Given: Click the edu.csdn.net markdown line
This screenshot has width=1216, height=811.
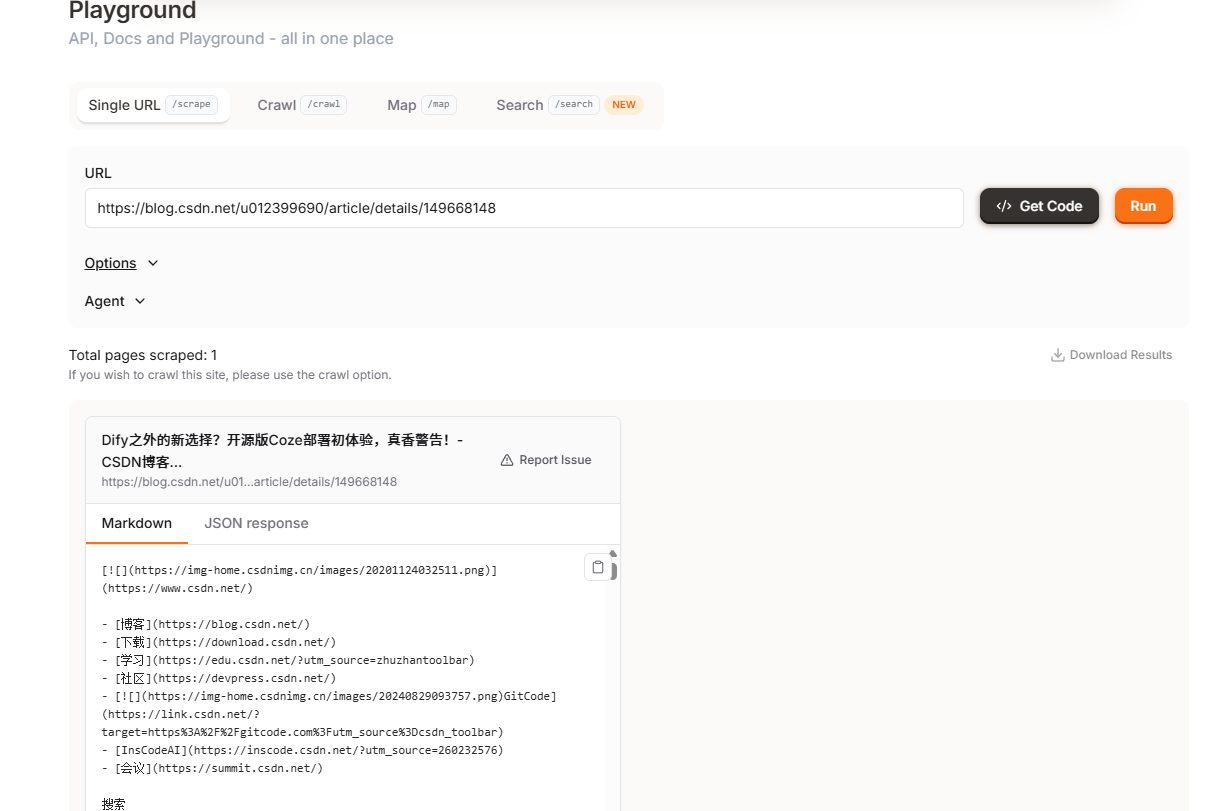Looking at the screenshot, I should tap(288, 660).
